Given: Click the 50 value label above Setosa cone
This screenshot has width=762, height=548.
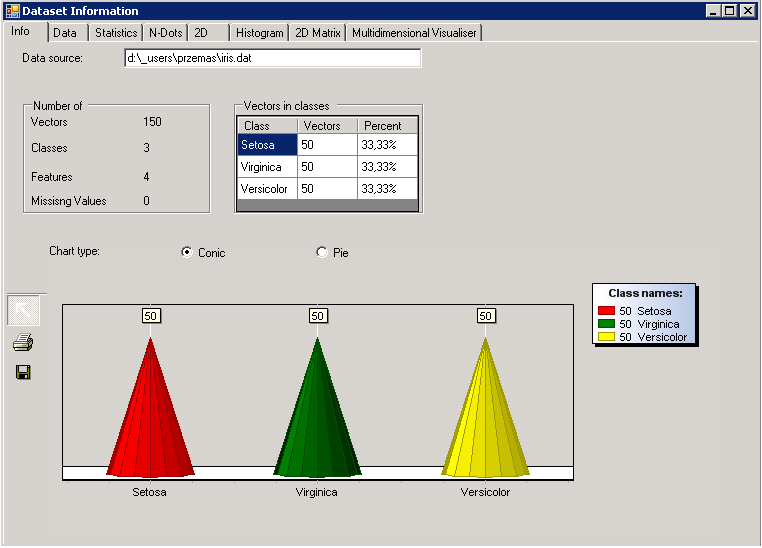Looking at the screenshot, I should click(x=151, y=316).
